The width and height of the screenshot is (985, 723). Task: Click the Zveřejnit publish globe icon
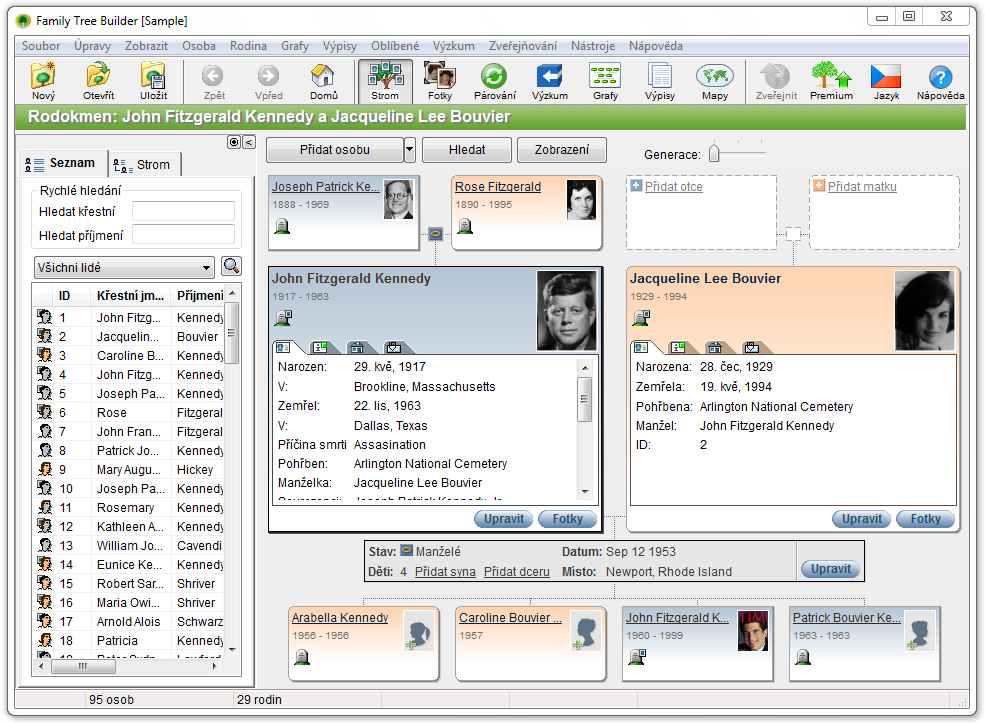pyautogui.click(x=776, y=81)
